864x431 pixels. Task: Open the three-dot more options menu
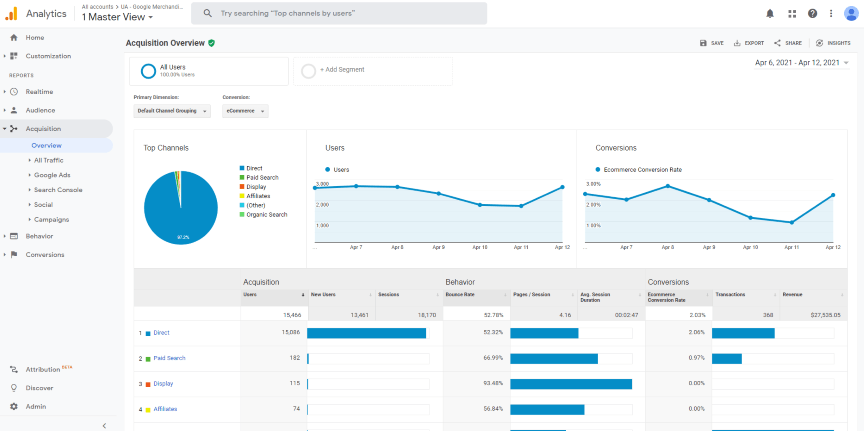click(x=831, y=14)
